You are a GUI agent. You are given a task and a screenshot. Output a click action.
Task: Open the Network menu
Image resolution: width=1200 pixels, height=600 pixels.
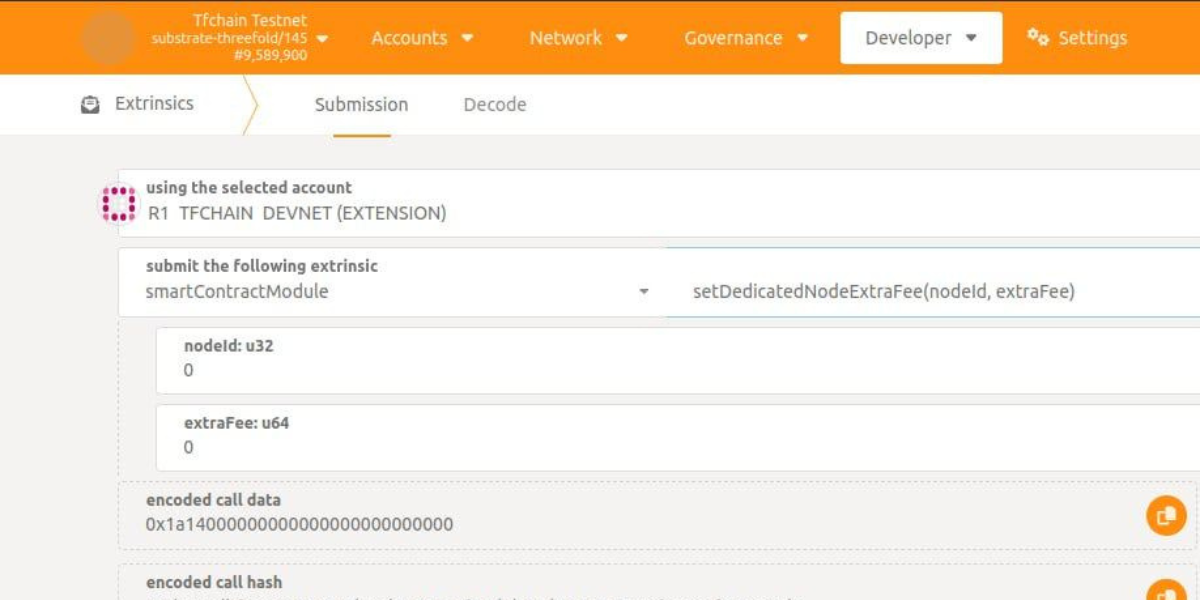(578, 38)
